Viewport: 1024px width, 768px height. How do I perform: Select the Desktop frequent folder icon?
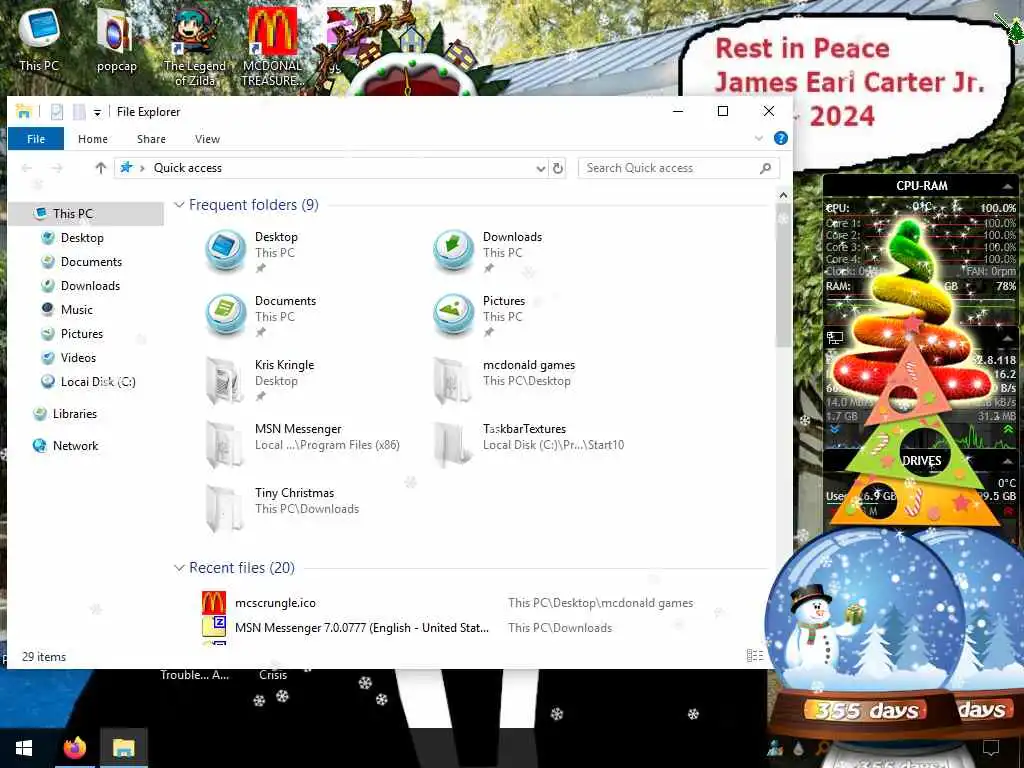[x=225, y=250]
